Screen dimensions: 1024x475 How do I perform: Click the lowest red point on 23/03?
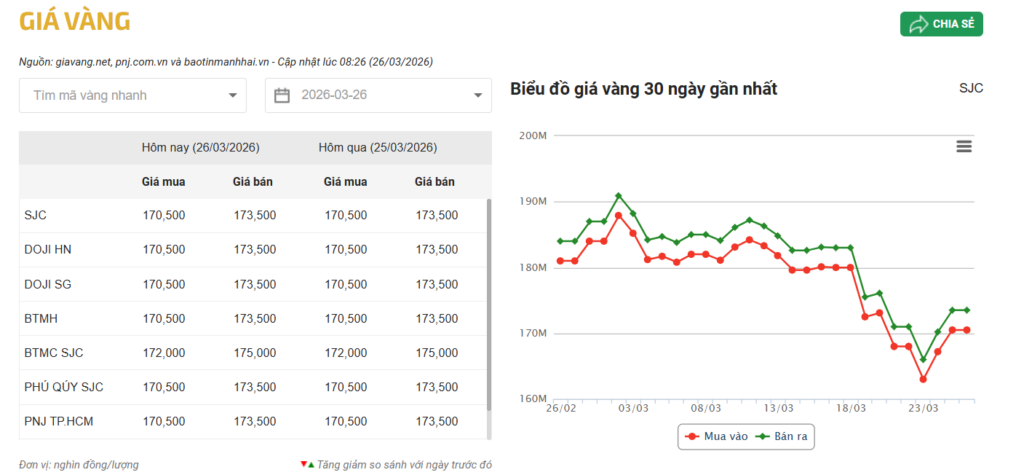[x=923, y=379]
